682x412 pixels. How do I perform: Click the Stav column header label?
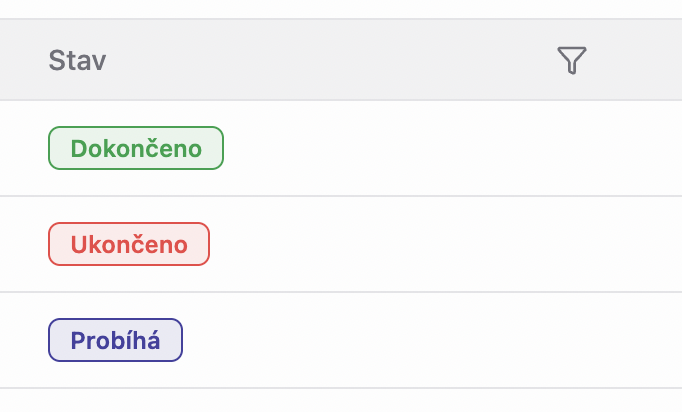pos(77,61)
